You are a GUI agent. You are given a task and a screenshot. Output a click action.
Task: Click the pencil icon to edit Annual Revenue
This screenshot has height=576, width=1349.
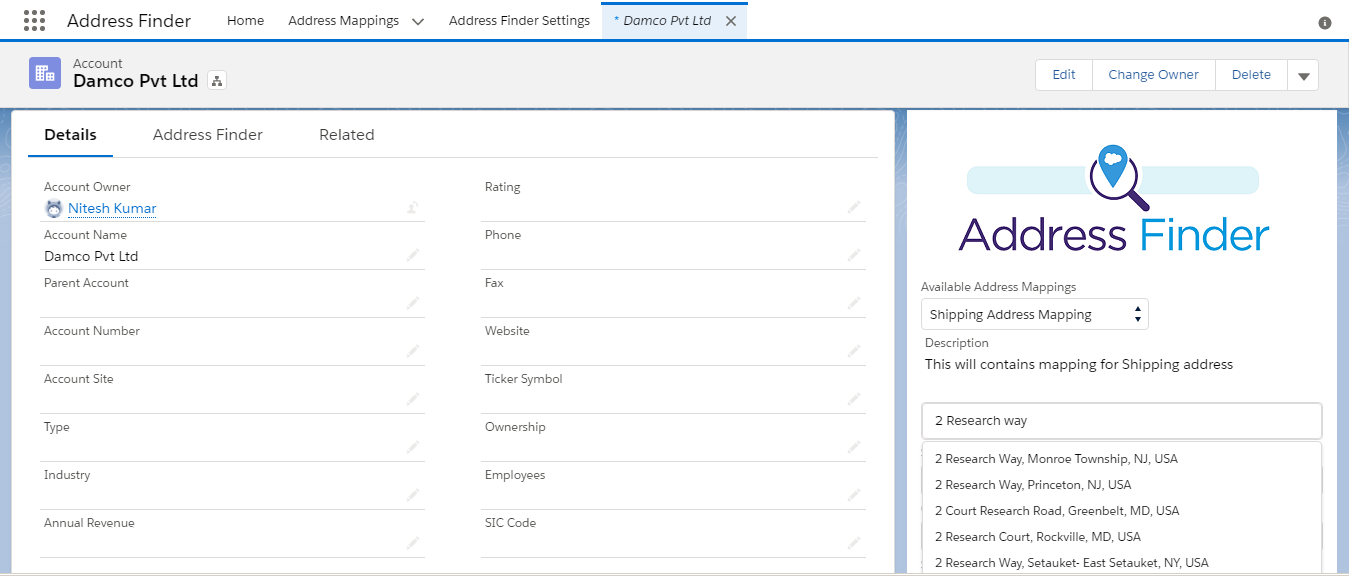[x=413, y=542]
